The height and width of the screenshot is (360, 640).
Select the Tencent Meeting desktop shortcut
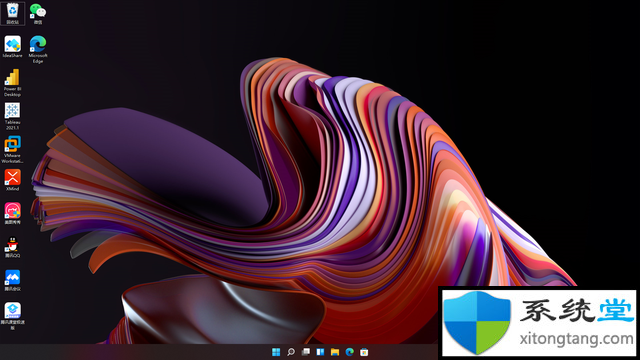(13, 281)
